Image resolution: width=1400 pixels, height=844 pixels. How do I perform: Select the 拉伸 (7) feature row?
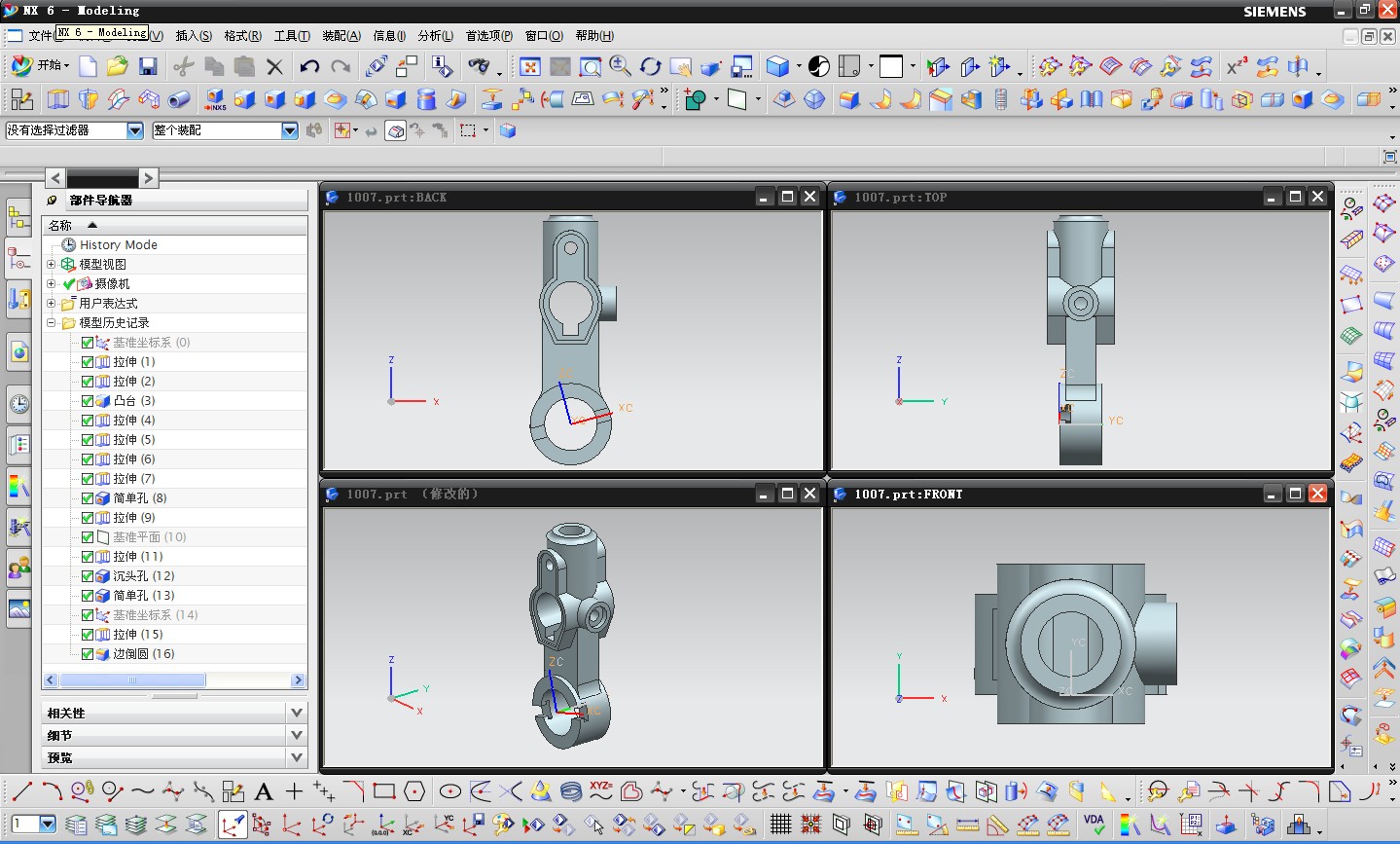coord(175,479)
